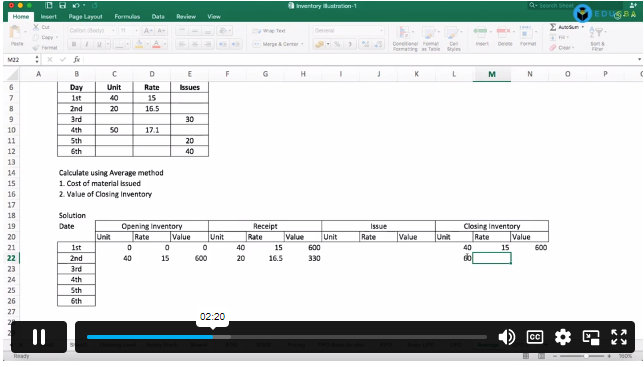Click the Save icon in title bar

[62, 6]
